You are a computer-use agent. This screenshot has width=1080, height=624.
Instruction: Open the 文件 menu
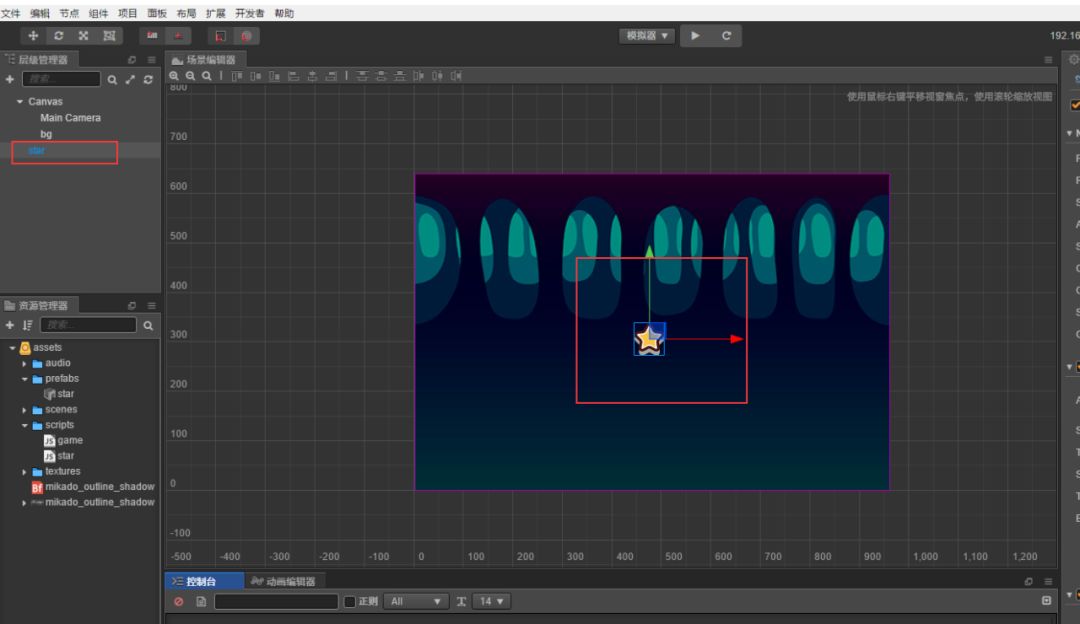click(x=10, y=13)
